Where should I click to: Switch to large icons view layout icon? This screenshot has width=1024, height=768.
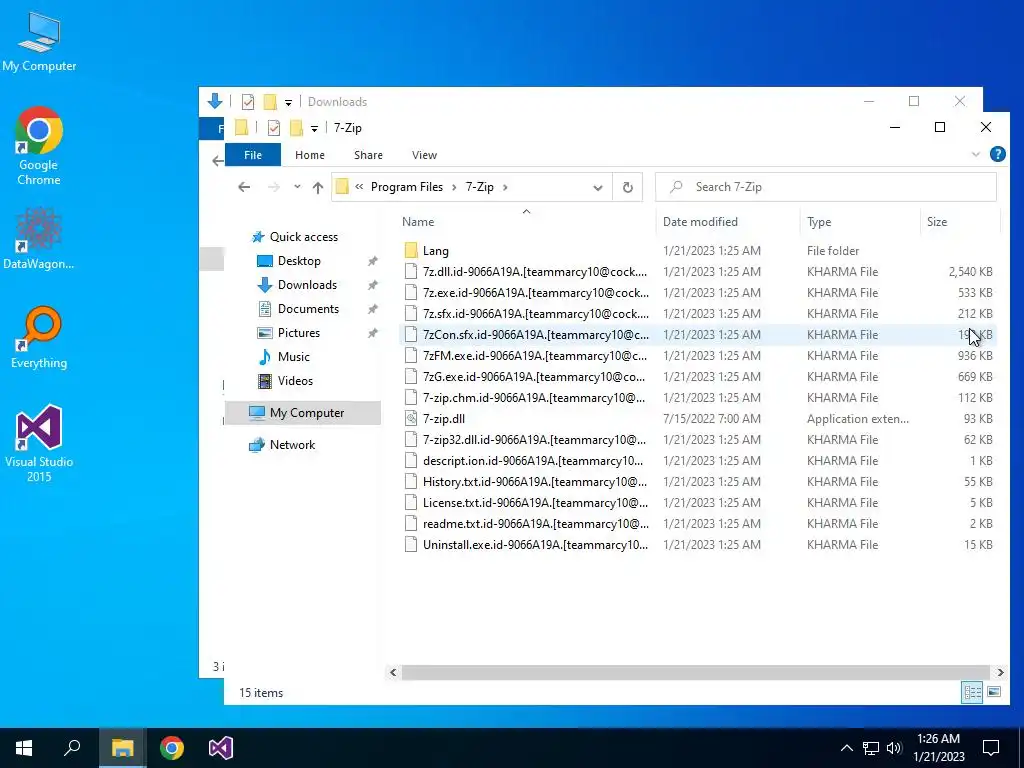[993, 692]
